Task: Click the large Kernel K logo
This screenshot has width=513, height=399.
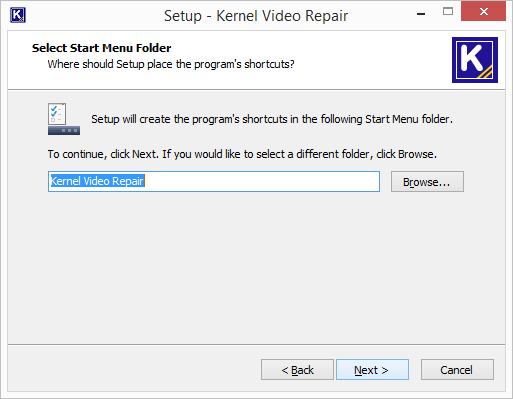Action: coord(475,60)
